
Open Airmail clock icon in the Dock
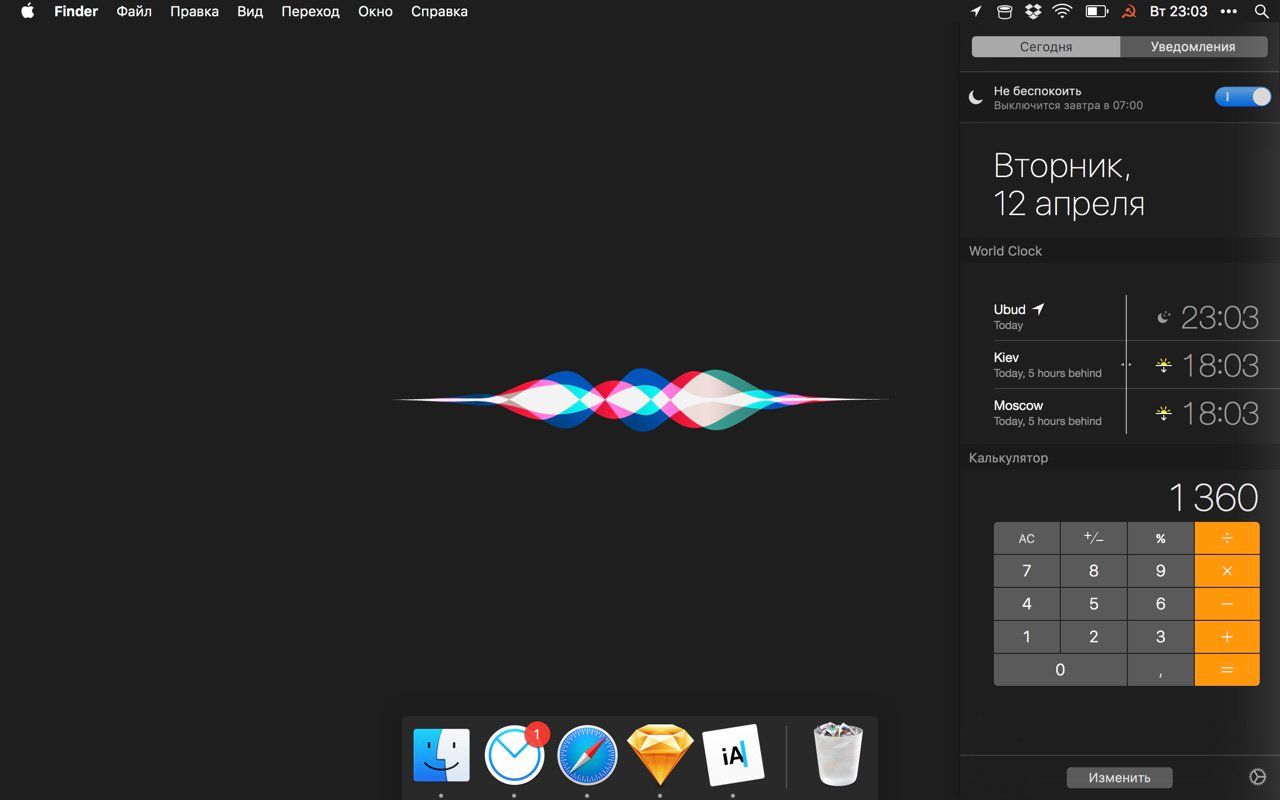(515, 755)
